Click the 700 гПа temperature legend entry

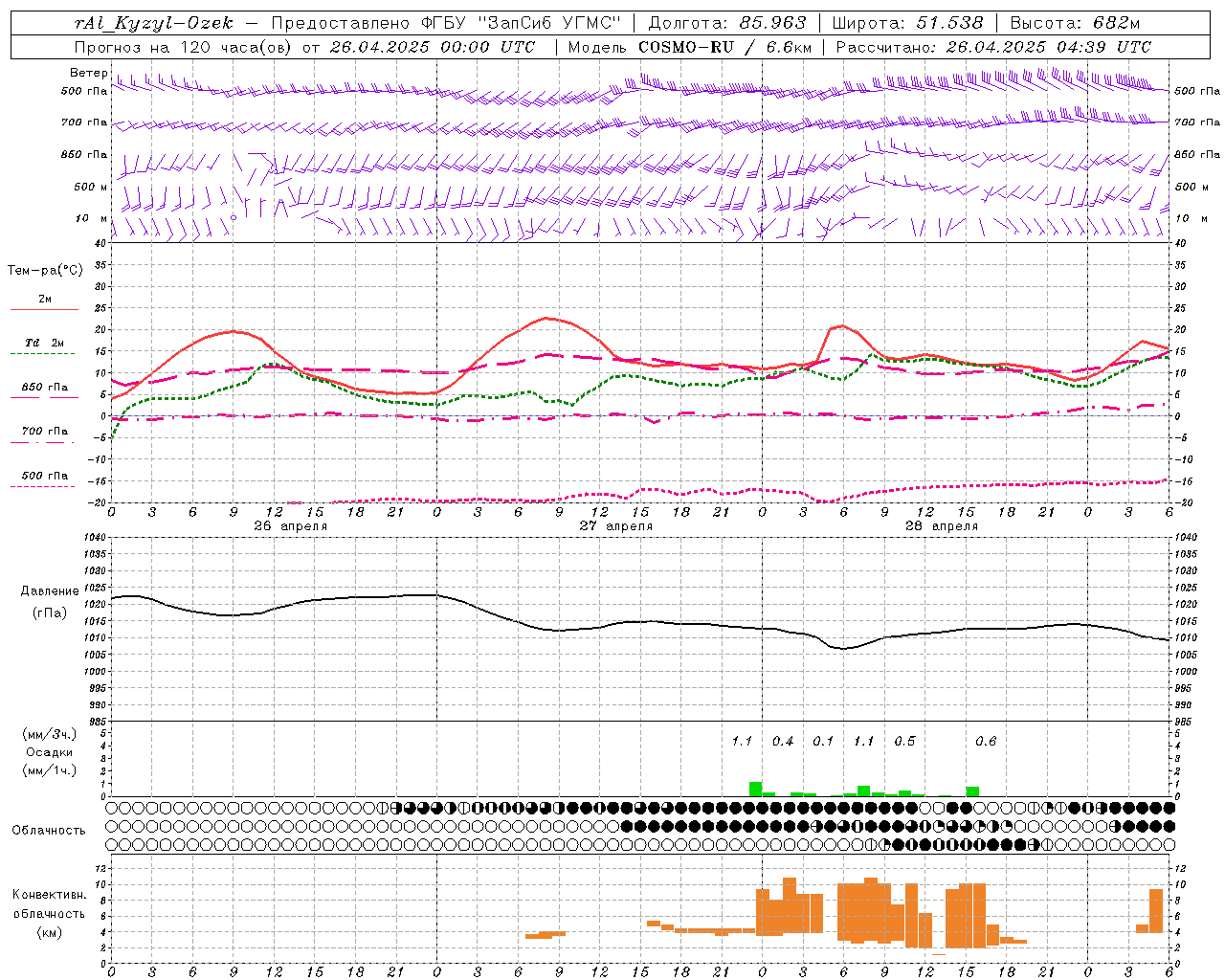[45, 432]
